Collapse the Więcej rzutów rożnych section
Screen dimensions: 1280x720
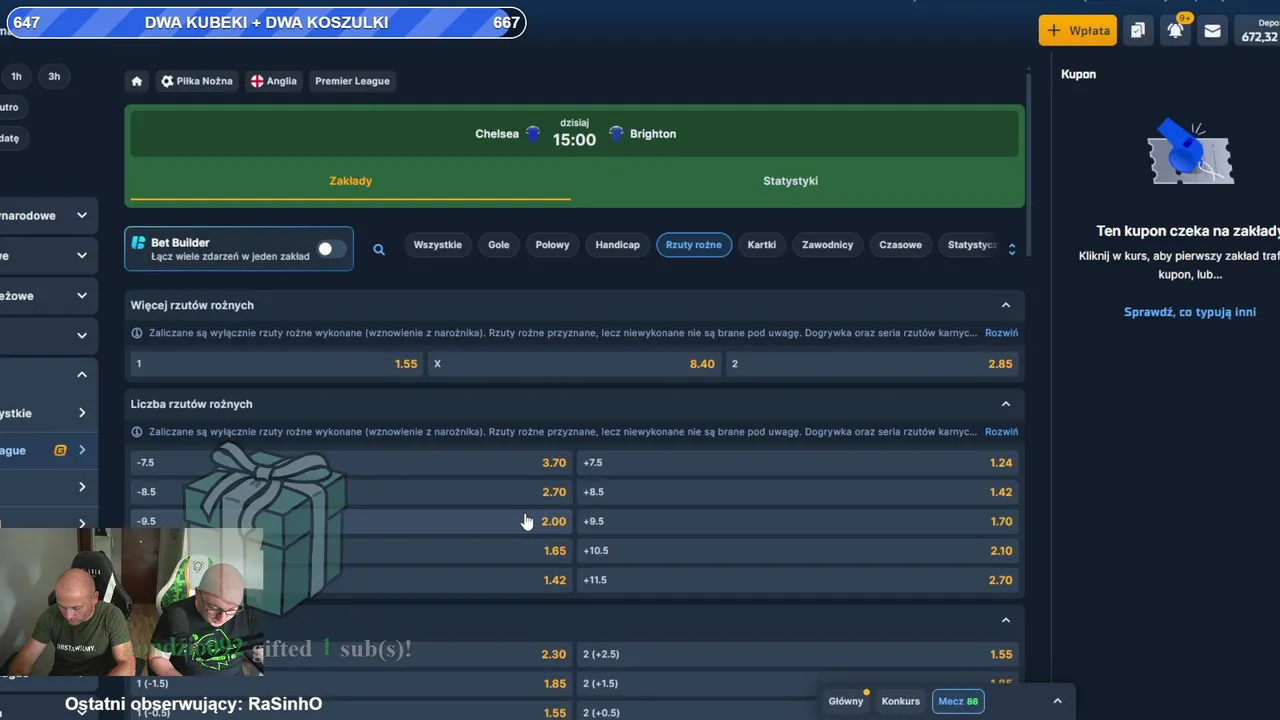tap(1006, 305)
